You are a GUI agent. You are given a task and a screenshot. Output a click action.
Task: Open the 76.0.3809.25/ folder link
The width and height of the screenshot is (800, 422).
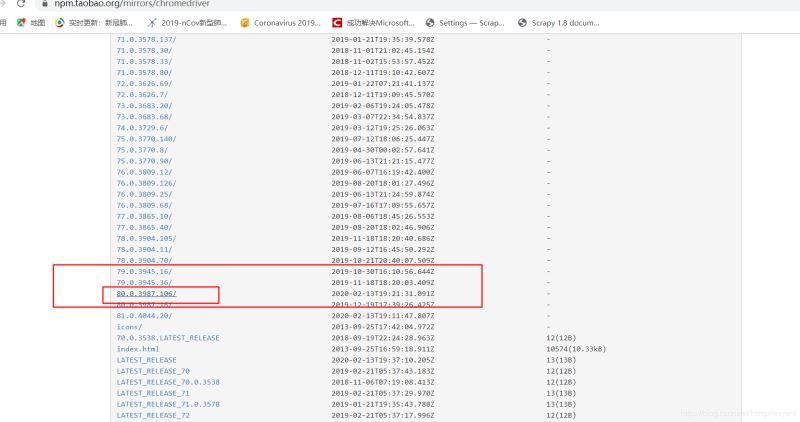click(144, 194)
